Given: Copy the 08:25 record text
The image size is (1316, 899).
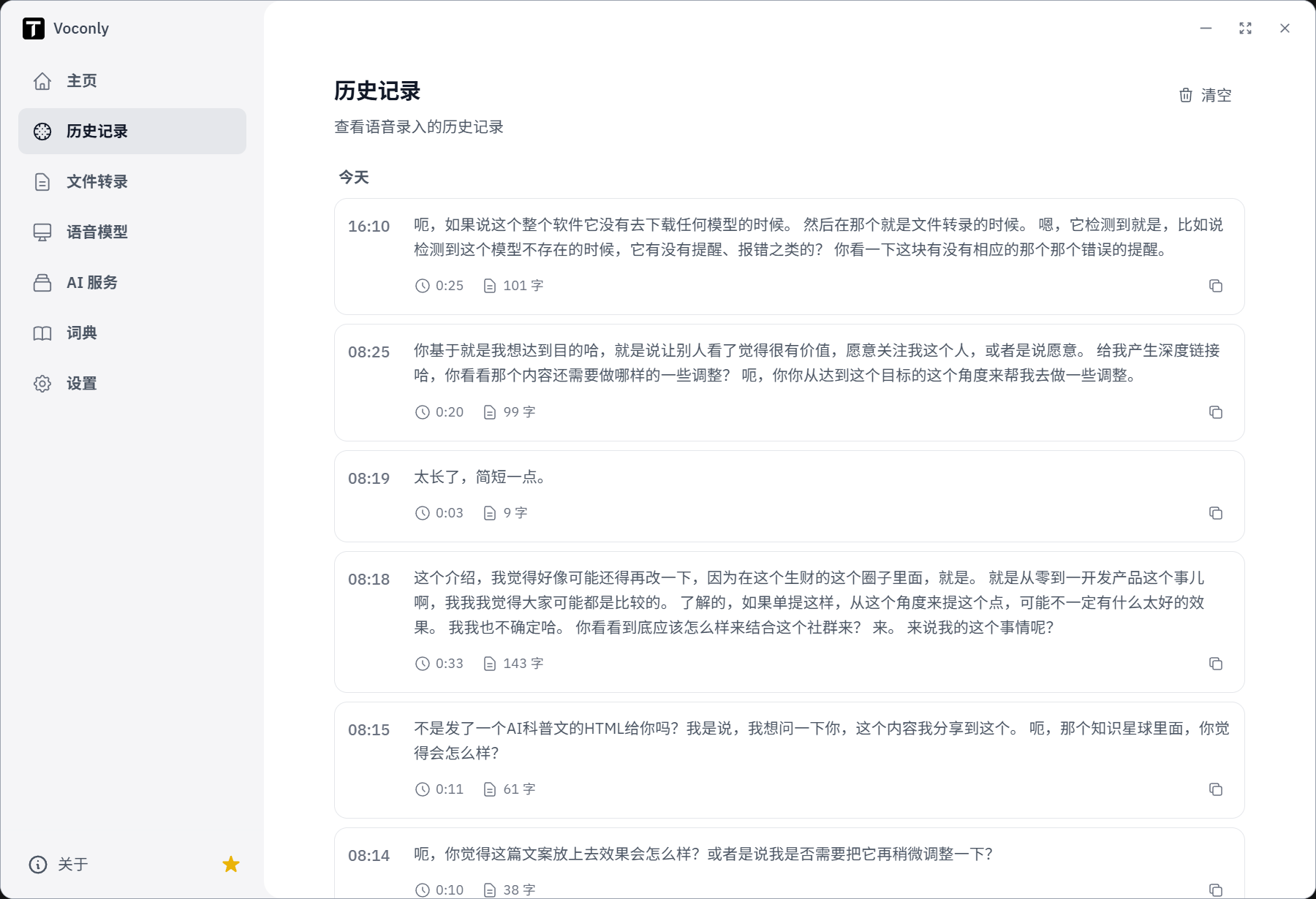Looking at the screenshot, I should [x=1216, y=412].
